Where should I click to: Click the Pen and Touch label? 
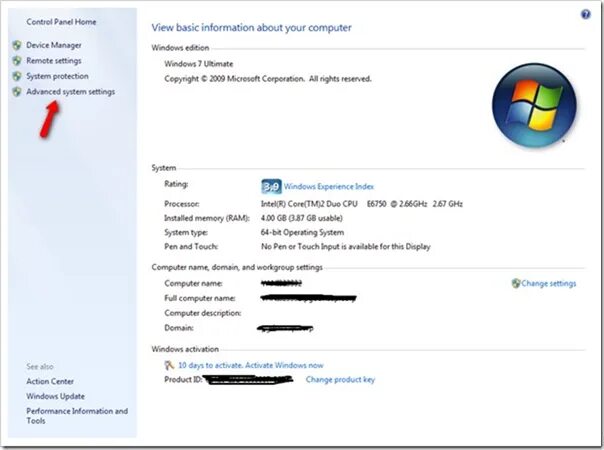[x=191, y=247]
